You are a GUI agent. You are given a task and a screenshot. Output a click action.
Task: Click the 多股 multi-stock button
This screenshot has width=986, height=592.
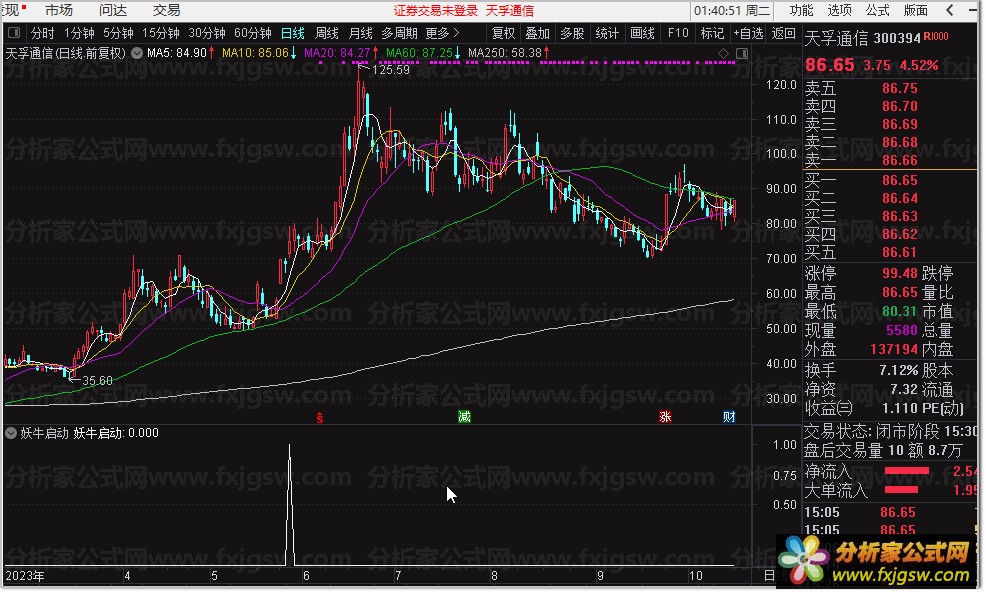(x=572, y=33)
